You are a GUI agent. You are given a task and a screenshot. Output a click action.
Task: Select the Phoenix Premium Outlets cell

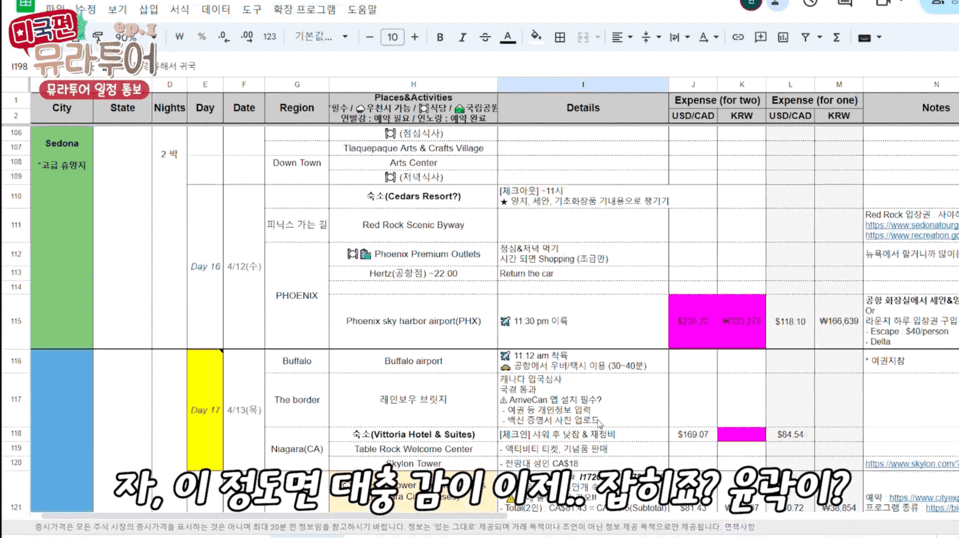click(413, 254)
